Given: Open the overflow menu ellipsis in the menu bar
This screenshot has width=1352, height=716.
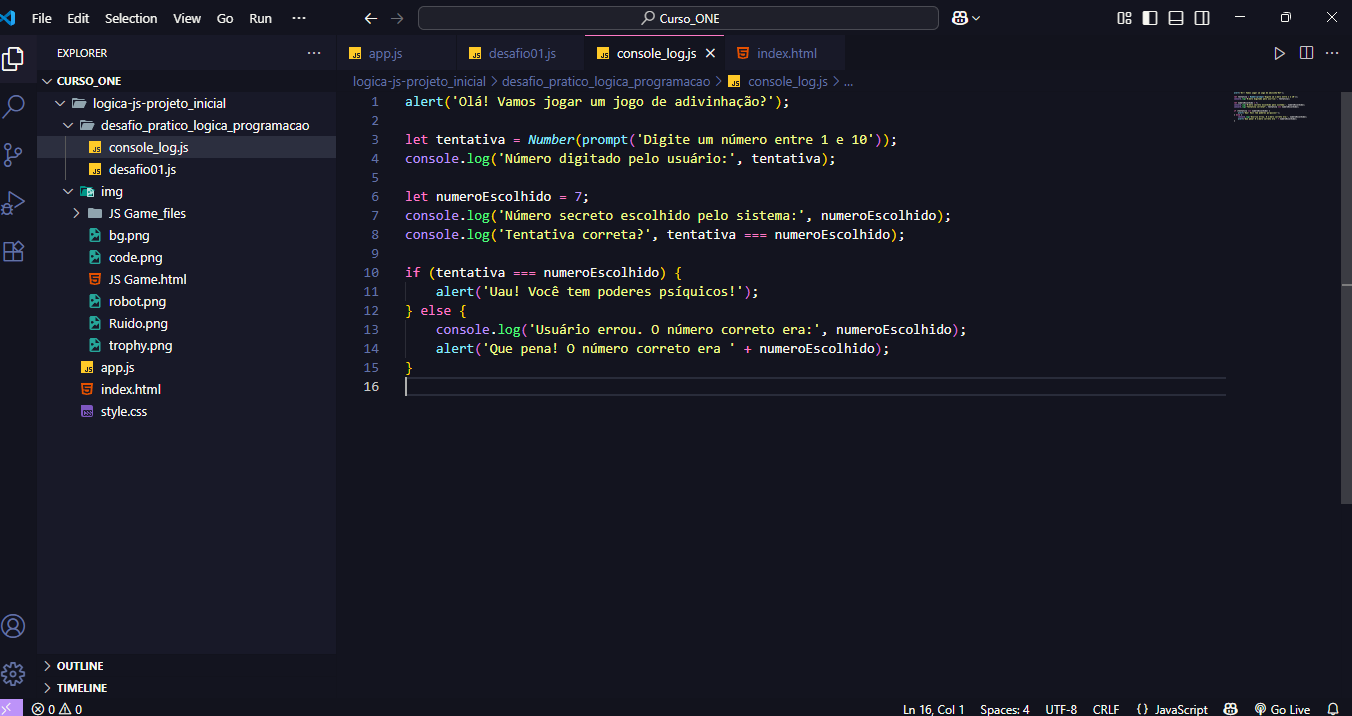Looking at the screenshot, I should click(x=298, y=18).
